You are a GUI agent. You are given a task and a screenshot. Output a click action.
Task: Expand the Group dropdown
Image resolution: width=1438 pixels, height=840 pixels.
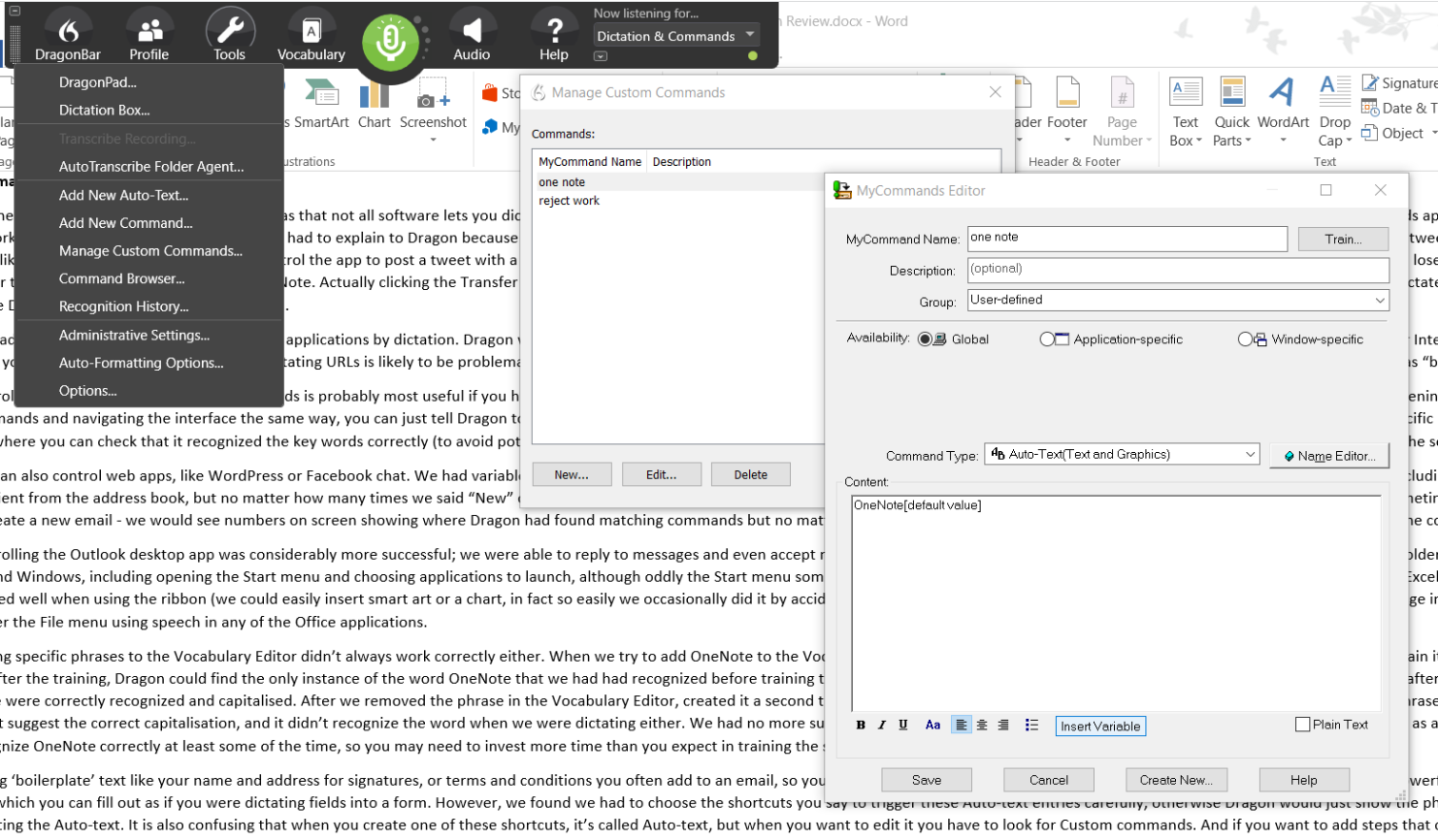[x=1379, y=301]
